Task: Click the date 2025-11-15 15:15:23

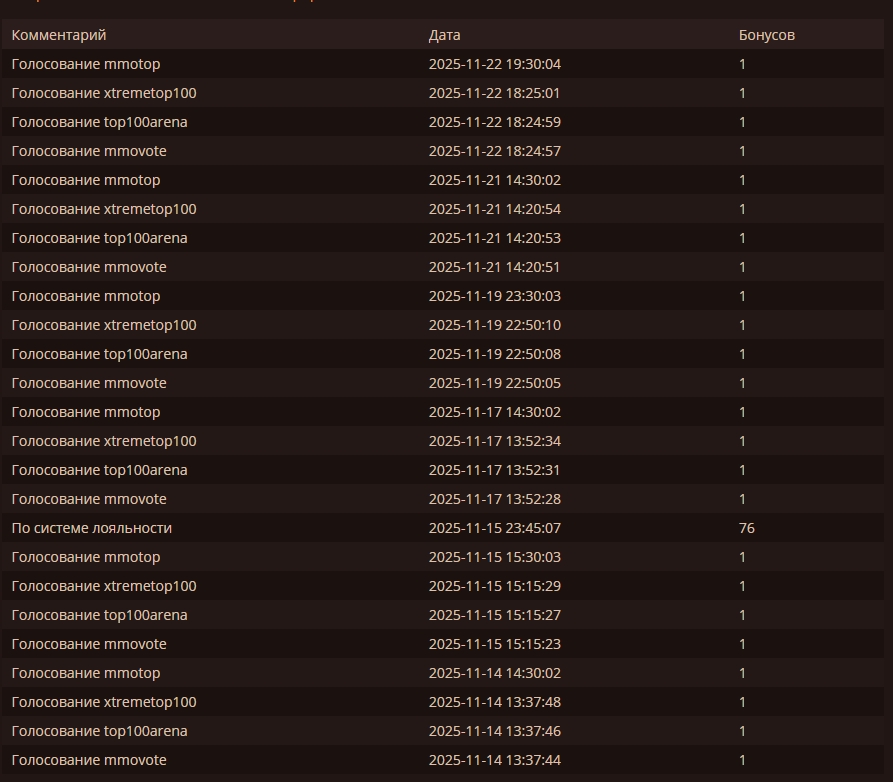Action: click(494, 644)
